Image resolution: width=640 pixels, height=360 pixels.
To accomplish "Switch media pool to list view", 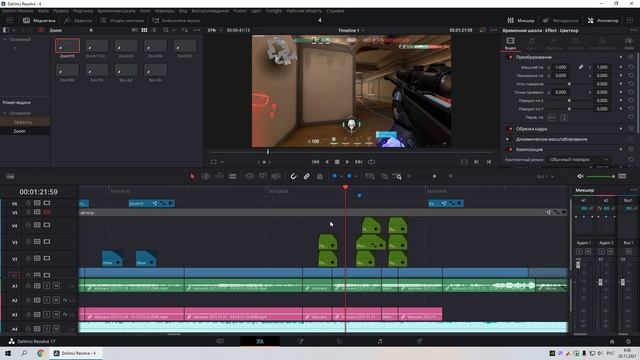I will (154, 30).
